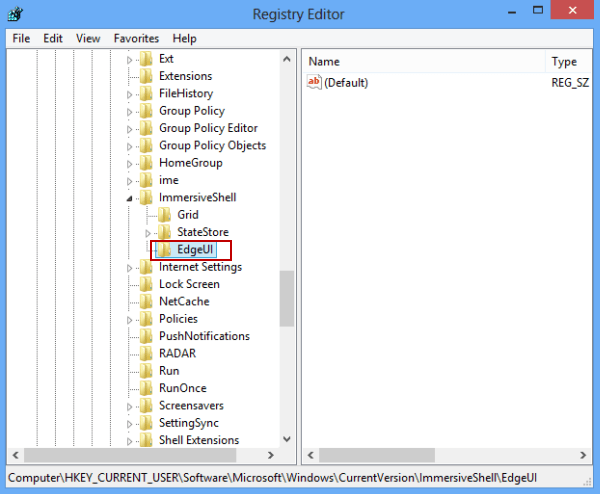The height and width of the screenshot is (494, 600).
Task: Click the Grid folder icon
Action: point(165,215)
